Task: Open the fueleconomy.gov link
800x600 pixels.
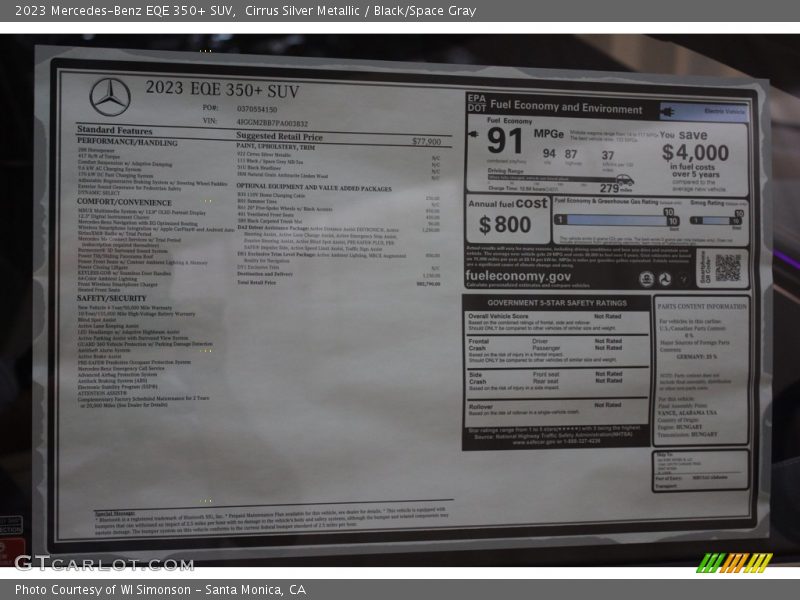Action: point(518,276)
